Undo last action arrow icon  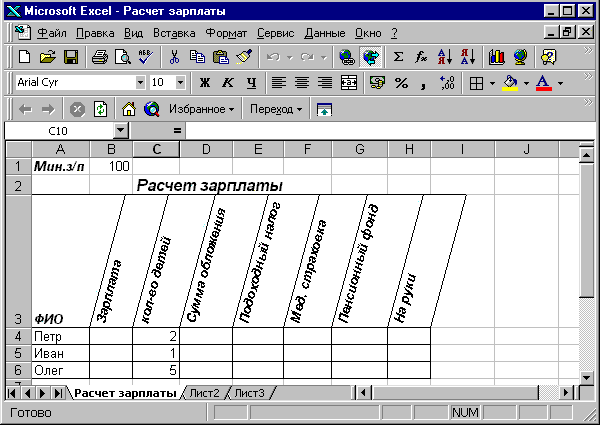[273, 57]
